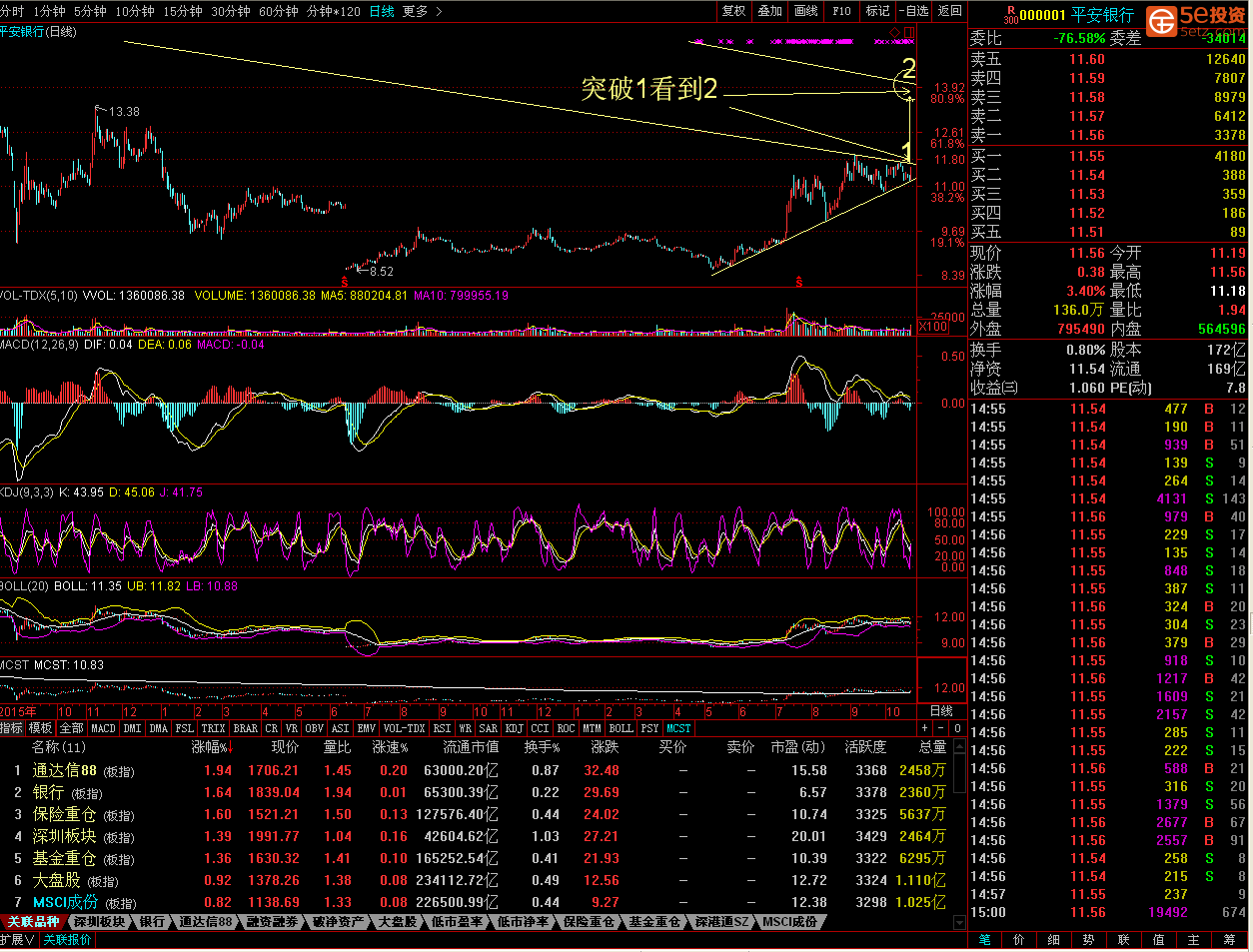Switch to the DMA indicator

point(159,729)
